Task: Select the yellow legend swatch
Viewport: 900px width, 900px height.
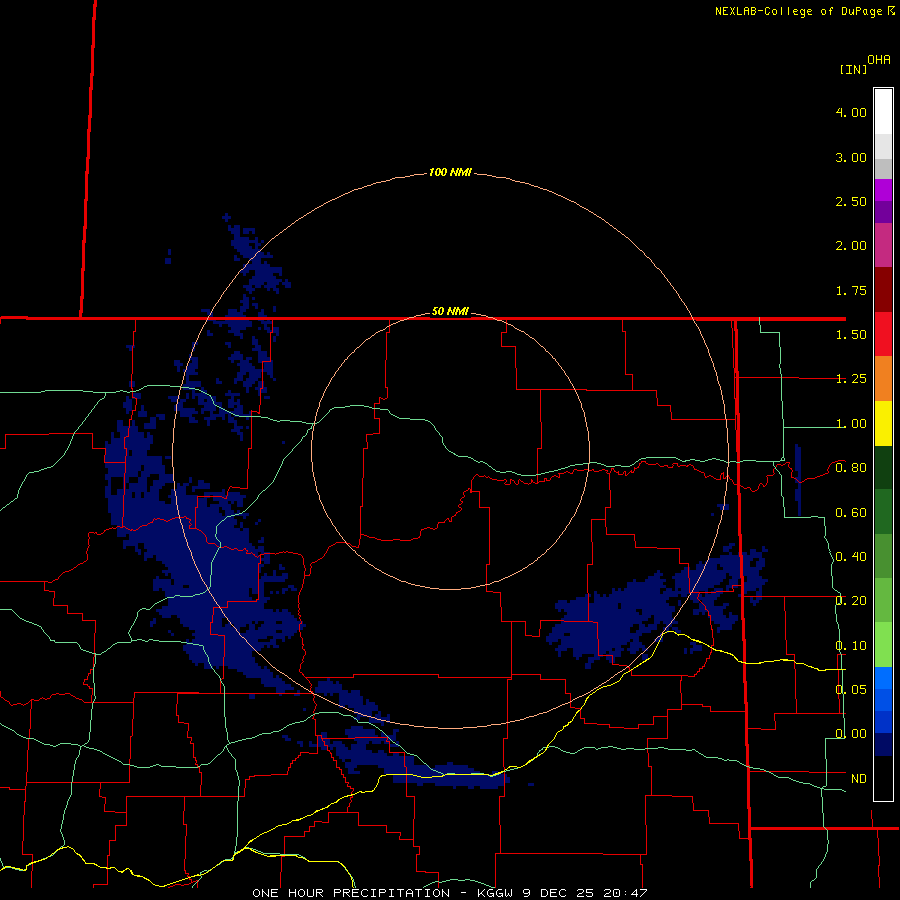Action: (x=883, y=424)
